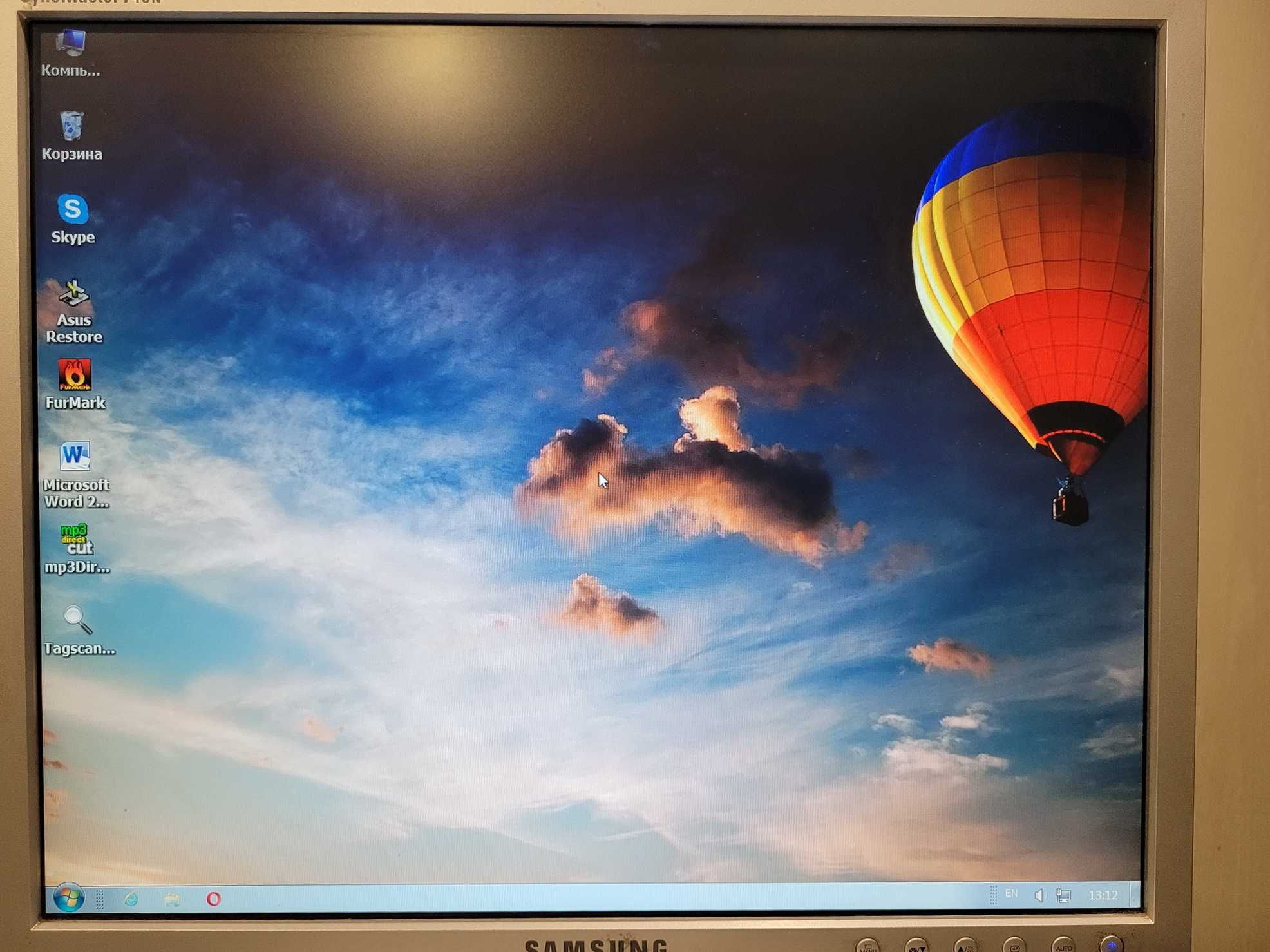The height and width of the screenshot is (952, 1270).
Task: Open Windows Explorer from taskbar
Action: tap(172, 899)
